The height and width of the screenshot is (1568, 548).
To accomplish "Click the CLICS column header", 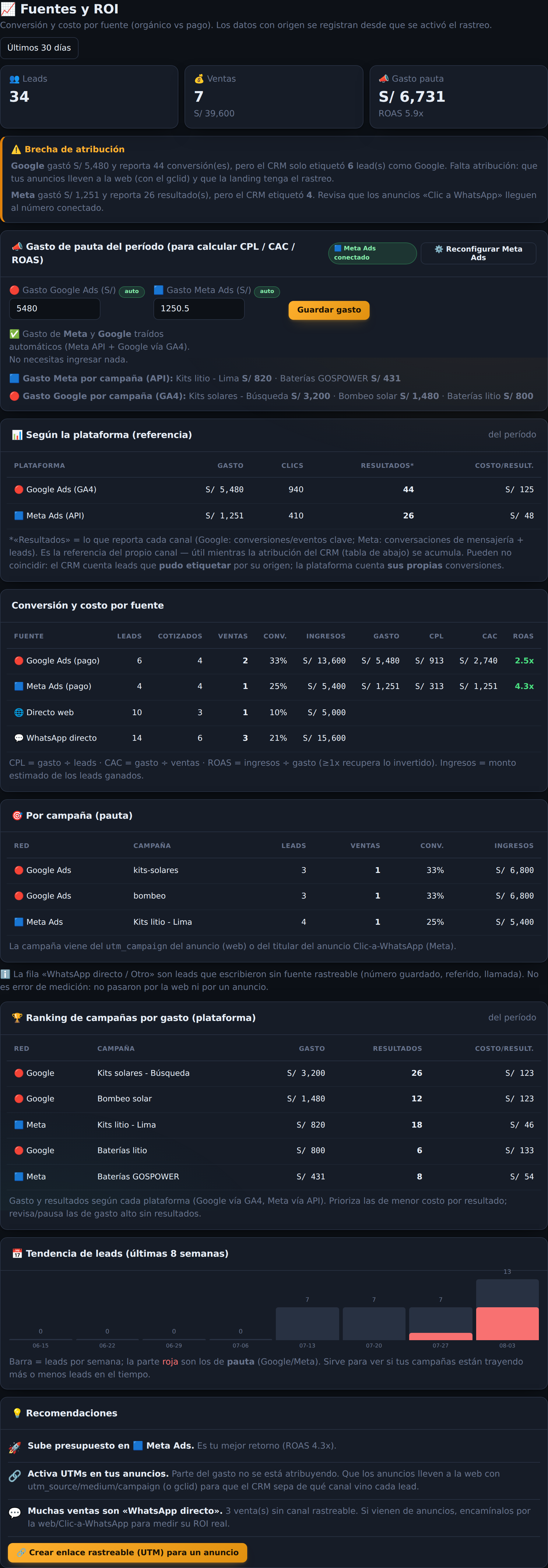I will tap(292, 466).
